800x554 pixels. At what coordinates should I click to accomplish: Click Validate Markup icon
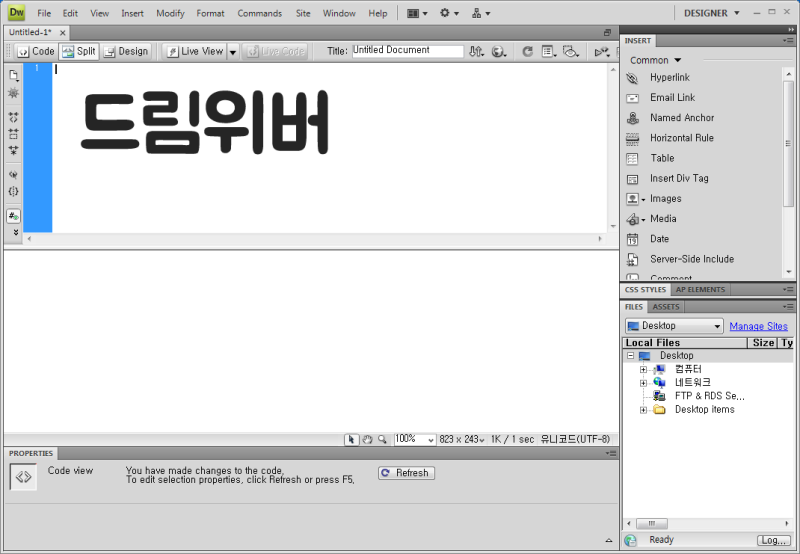pos(602,52)
